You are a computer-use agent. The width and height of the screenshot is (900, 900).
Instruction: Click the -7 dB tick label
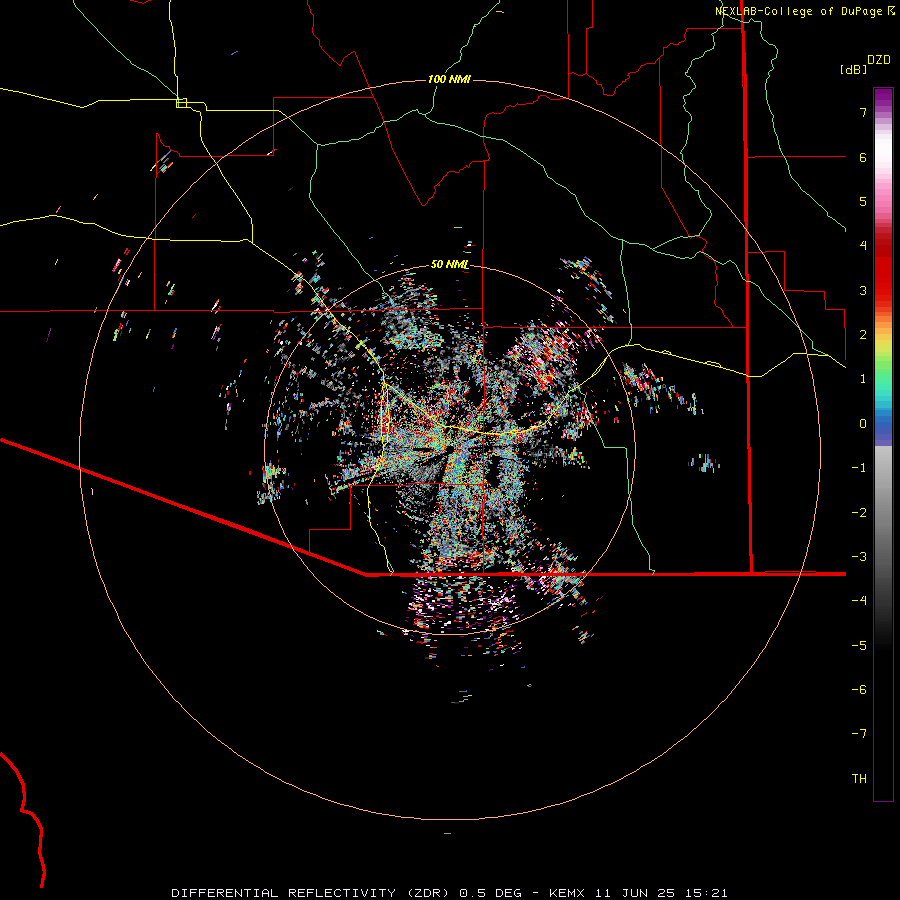[859, 734]
